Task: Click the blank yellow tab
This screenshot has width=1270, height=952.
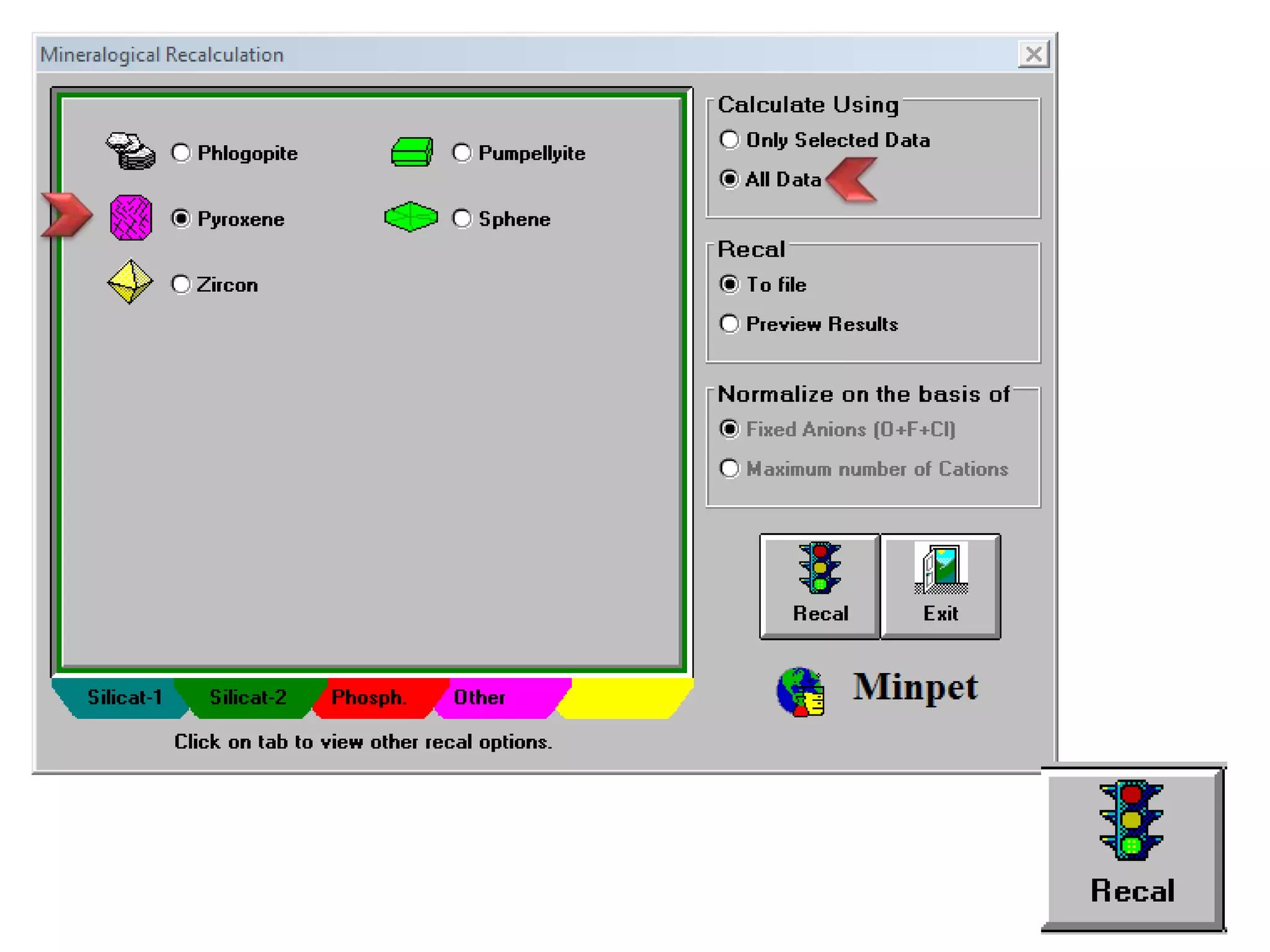Action: 626,698
